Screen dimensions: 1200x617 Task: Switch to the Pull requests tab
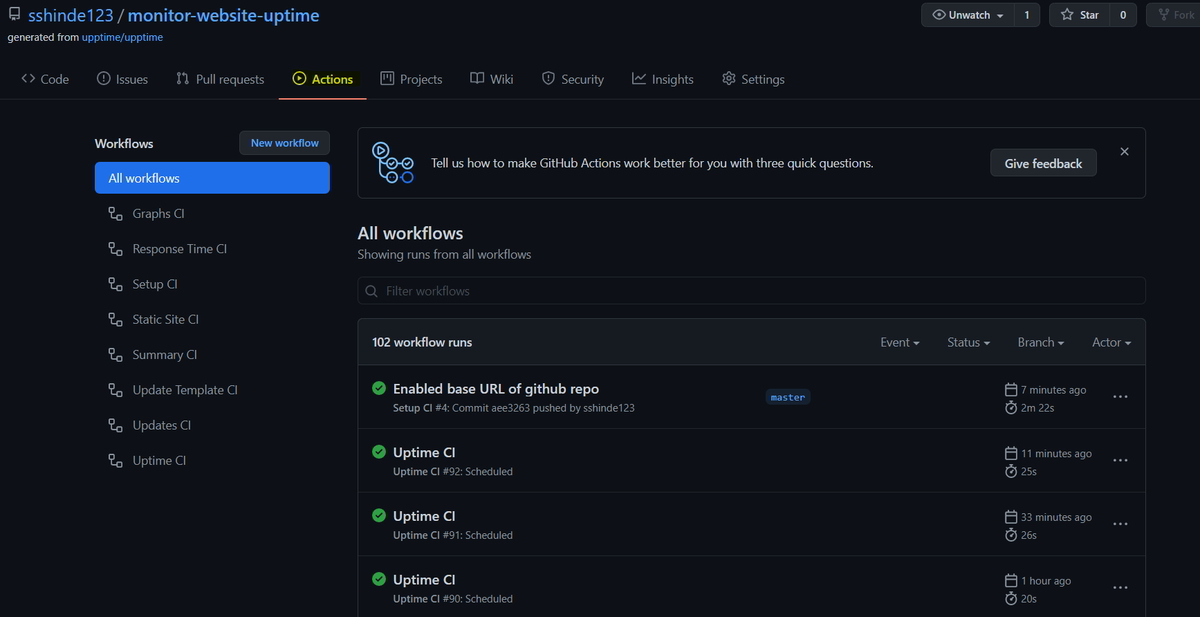pyautogui.click(x=220, y=78)
